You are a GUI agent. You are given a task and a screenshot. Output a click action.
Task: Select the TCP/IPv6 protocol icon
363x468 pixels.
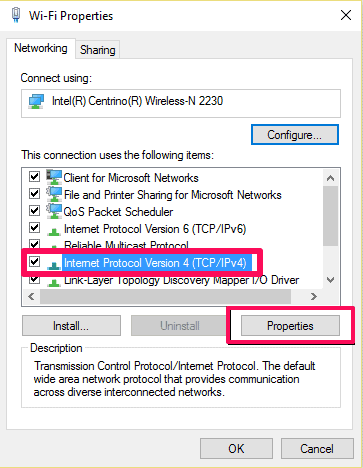click(x=54, y=231)
